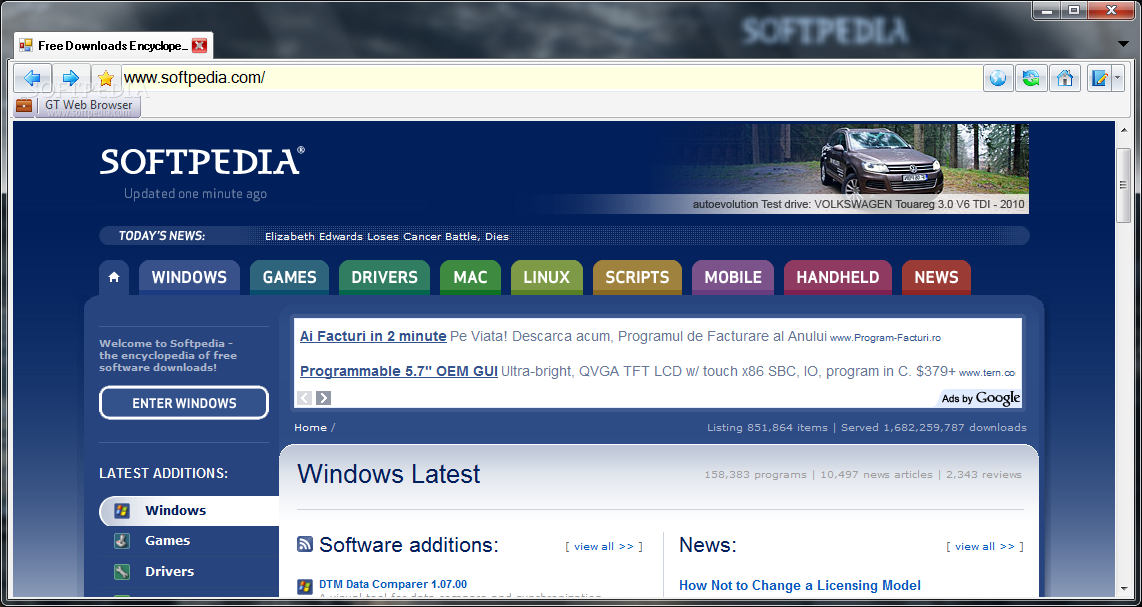
Task: Click the Drivers icon in sidebar
Action: pyautogui.click(x=122, y=572)
